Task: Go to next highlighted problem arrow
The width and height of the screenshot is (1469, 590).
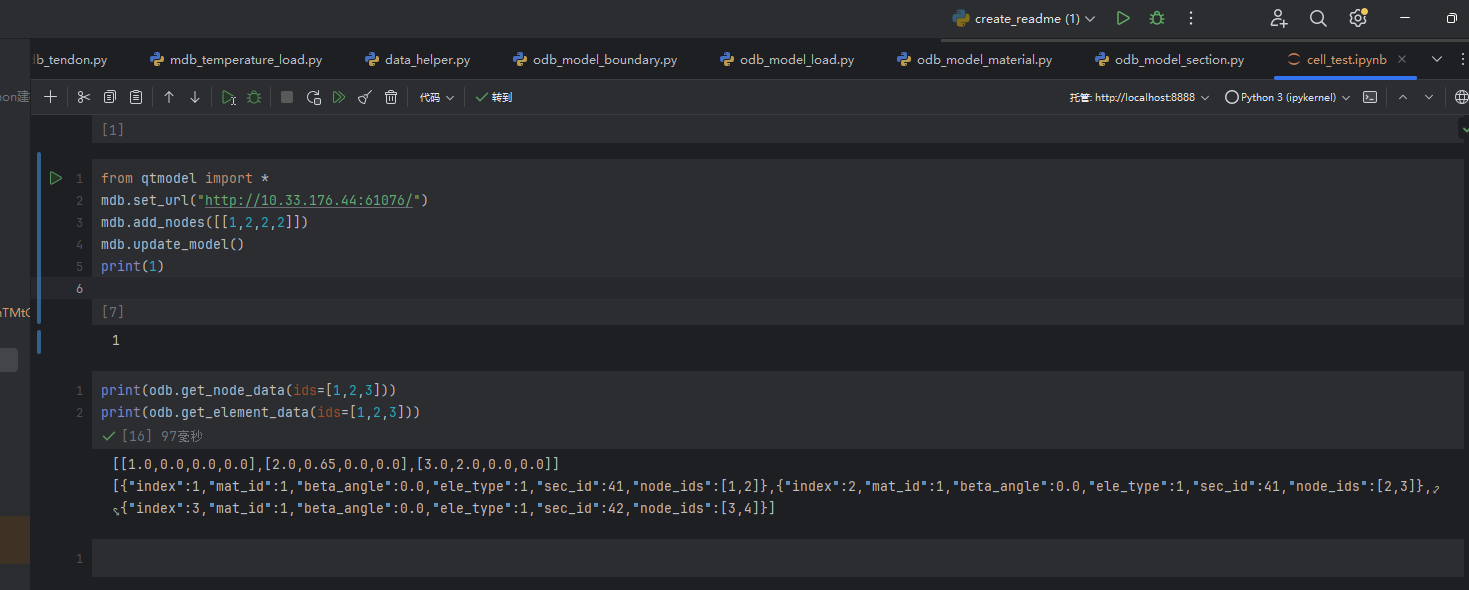Action: 1429,97
